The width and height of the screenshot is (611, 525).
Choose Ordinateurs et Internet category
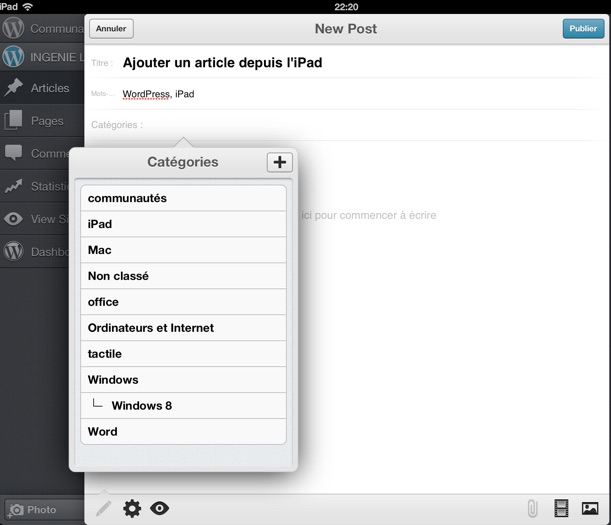tap(183, 328)
